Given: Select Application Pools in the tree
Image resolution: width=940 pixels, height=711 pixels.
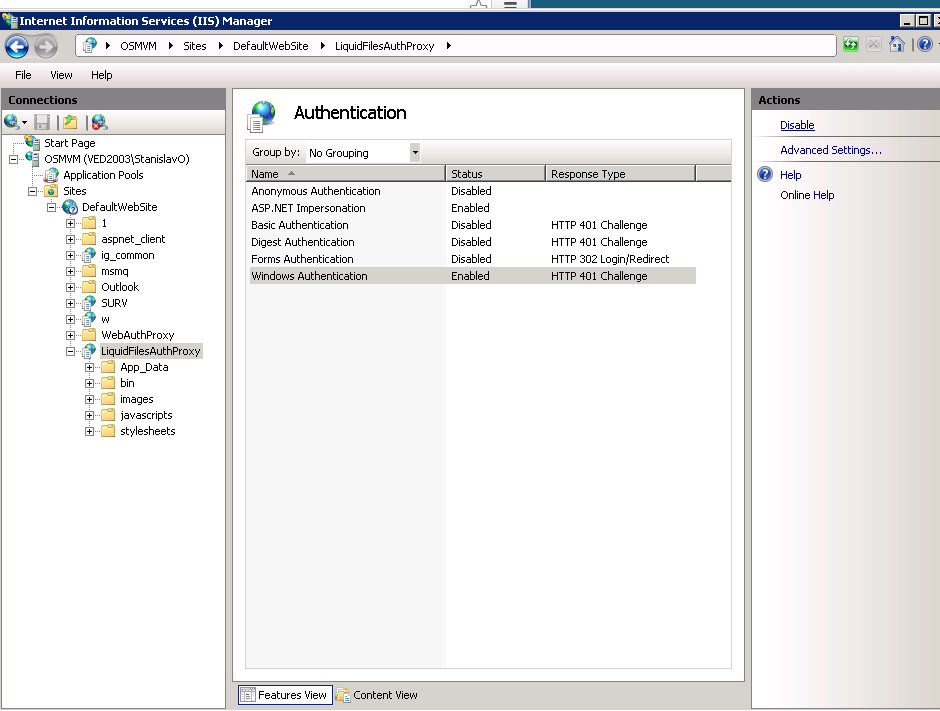Looking at the screenshot, I should tap(103, 175).
